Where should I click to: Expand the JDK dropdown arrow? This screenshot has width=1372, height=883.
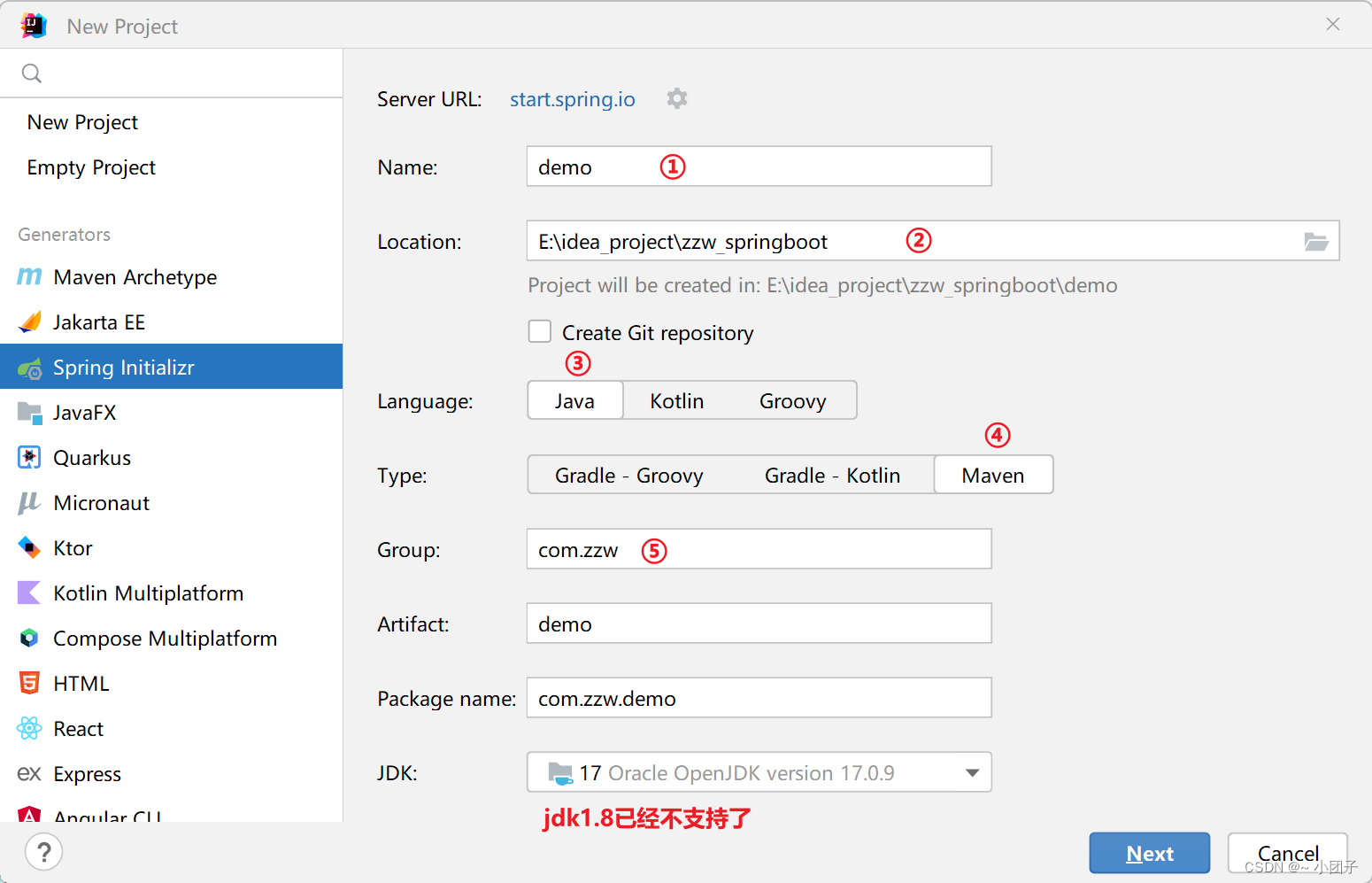point(972,773)
